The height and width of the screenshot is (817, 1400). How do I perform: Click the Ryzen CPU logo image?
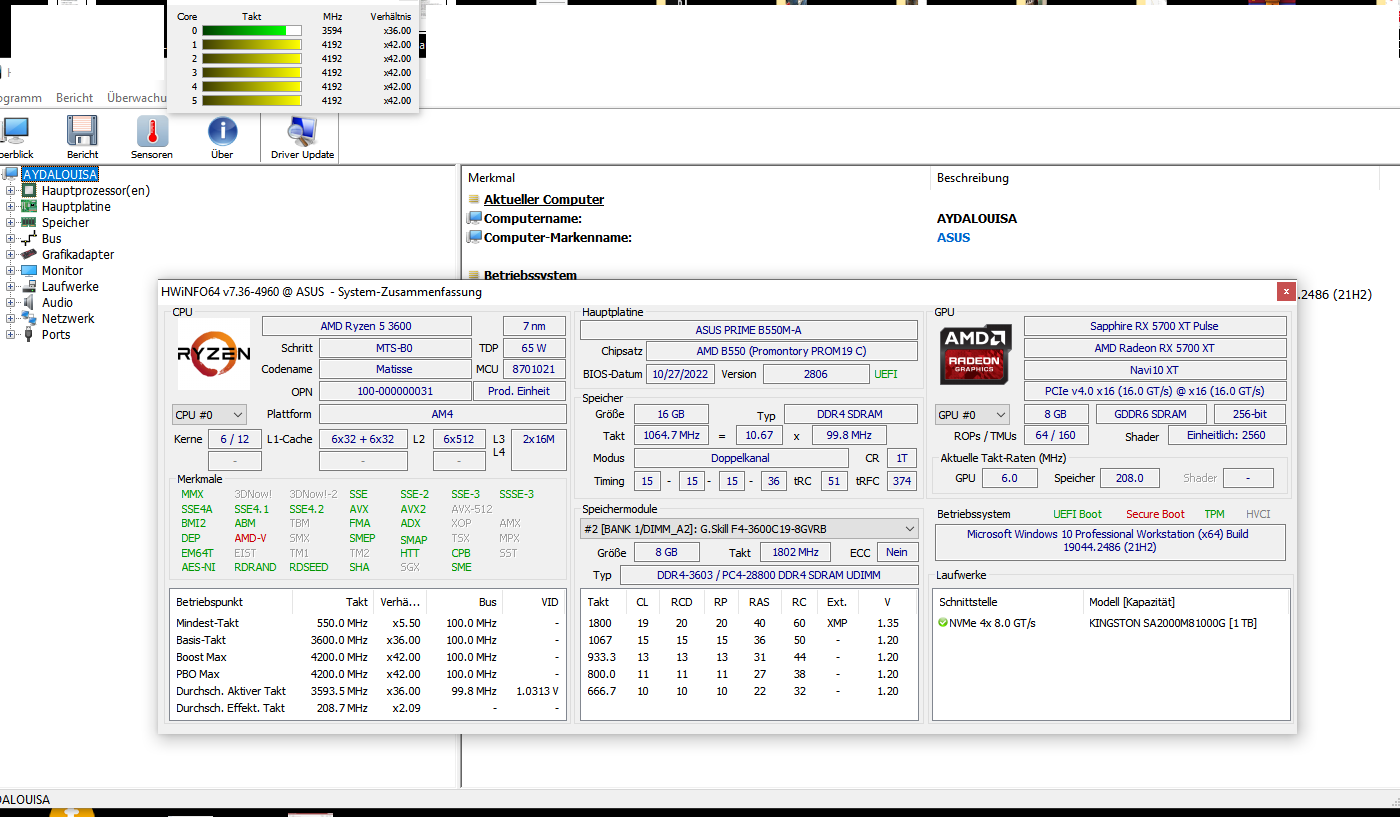[214, 354]
